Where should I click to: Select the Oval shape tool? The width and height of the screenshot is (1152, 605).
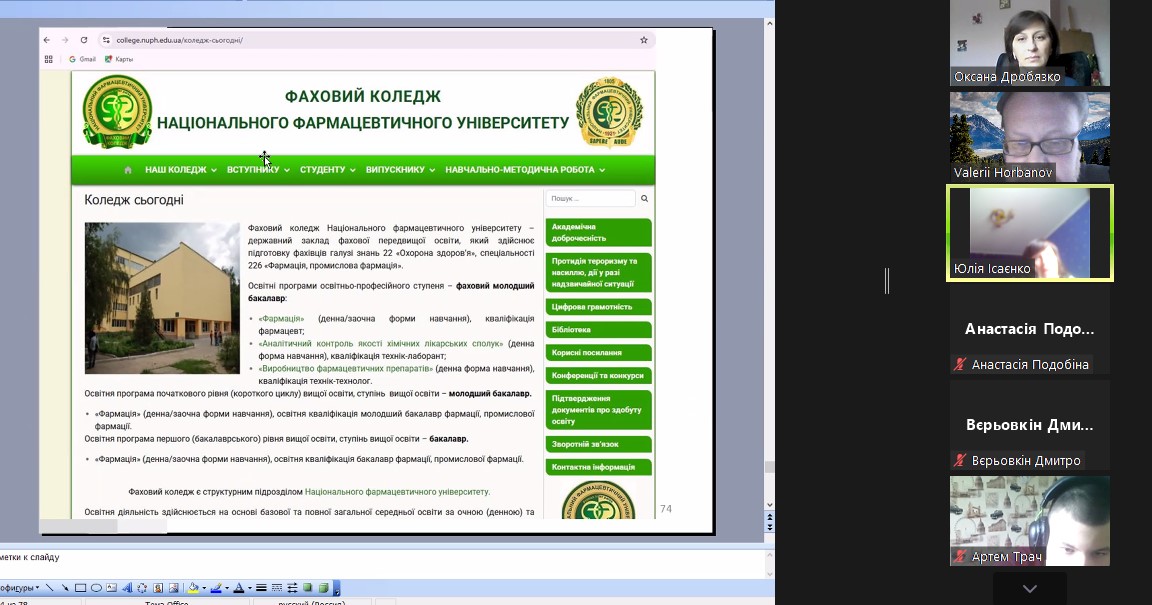pyautogui.click(x=96, y=588)
